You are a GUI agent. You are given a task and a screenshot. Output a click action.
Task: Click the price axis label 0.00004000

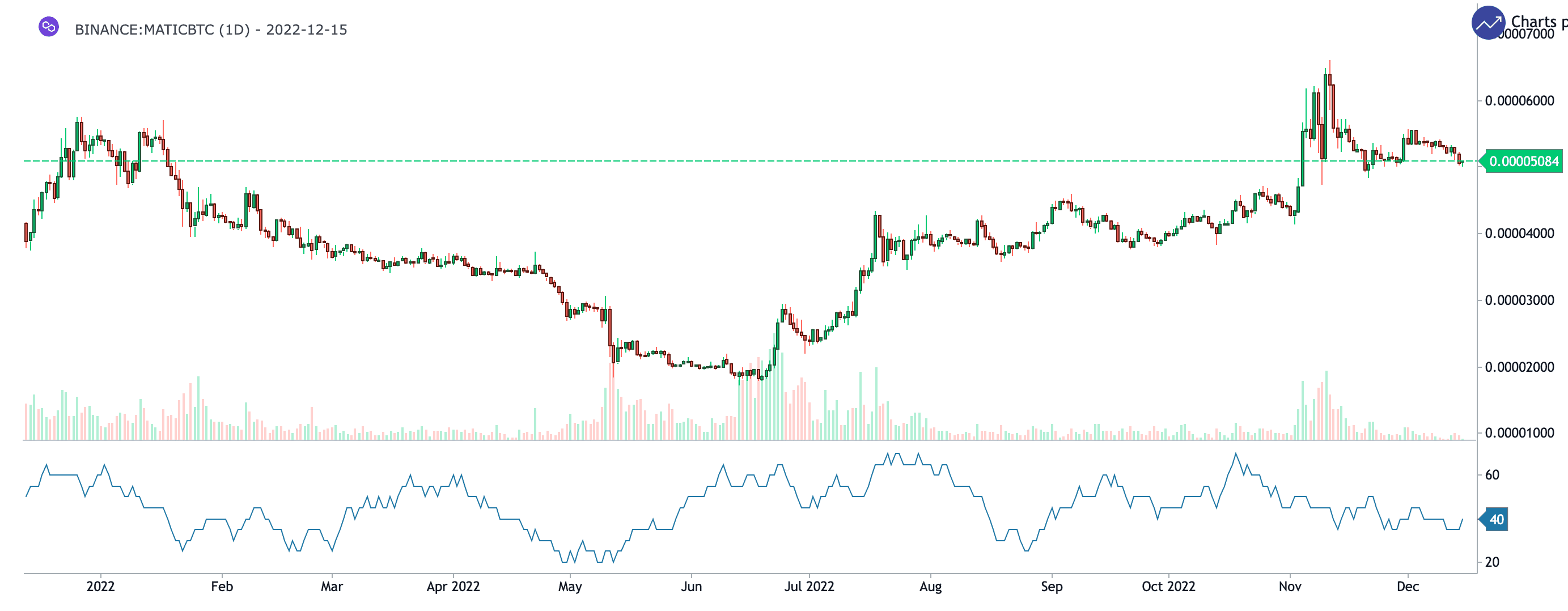(1519, 234)
